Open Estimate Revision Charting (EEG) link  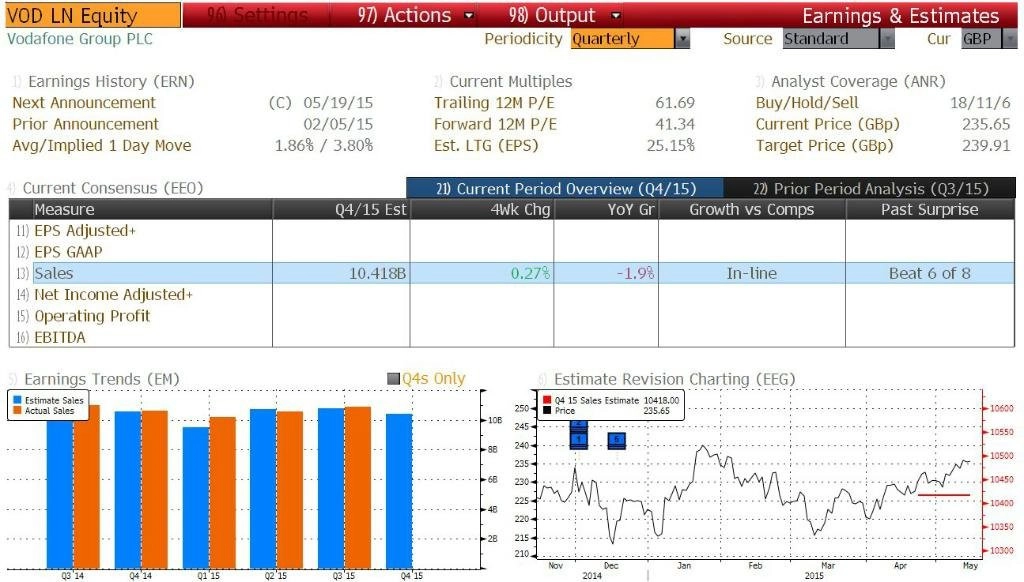(x=675, y=379)
